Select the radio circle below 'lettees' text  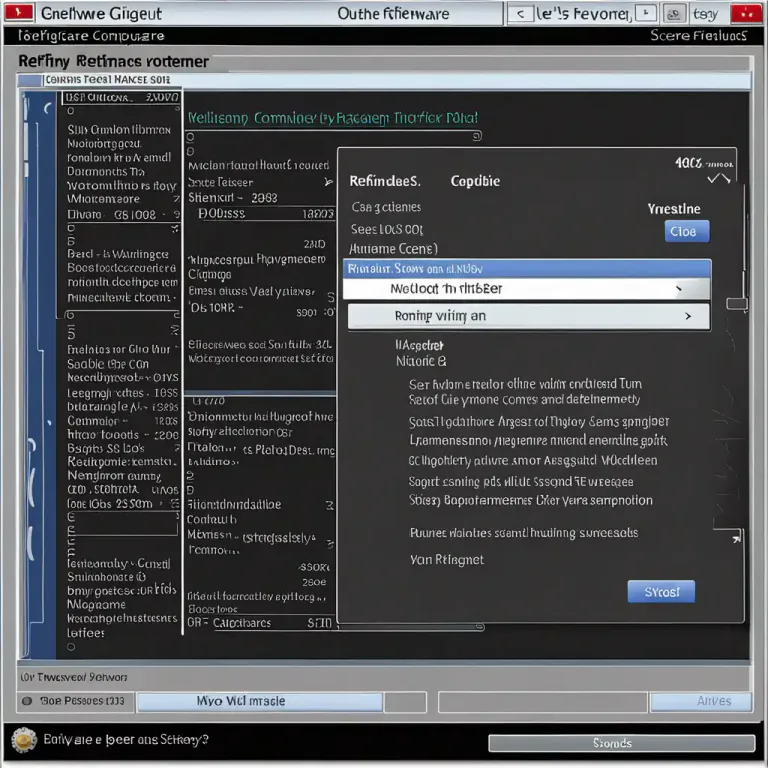coord(71,647)
